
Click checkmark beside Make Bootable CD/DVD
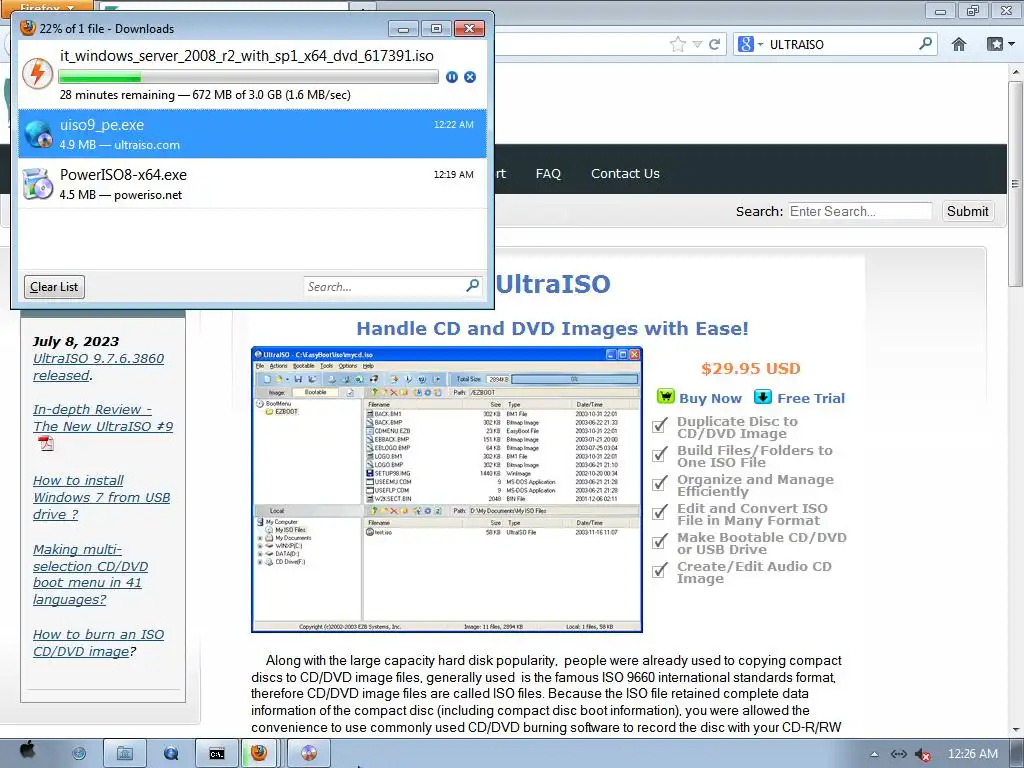click(660, 541)
